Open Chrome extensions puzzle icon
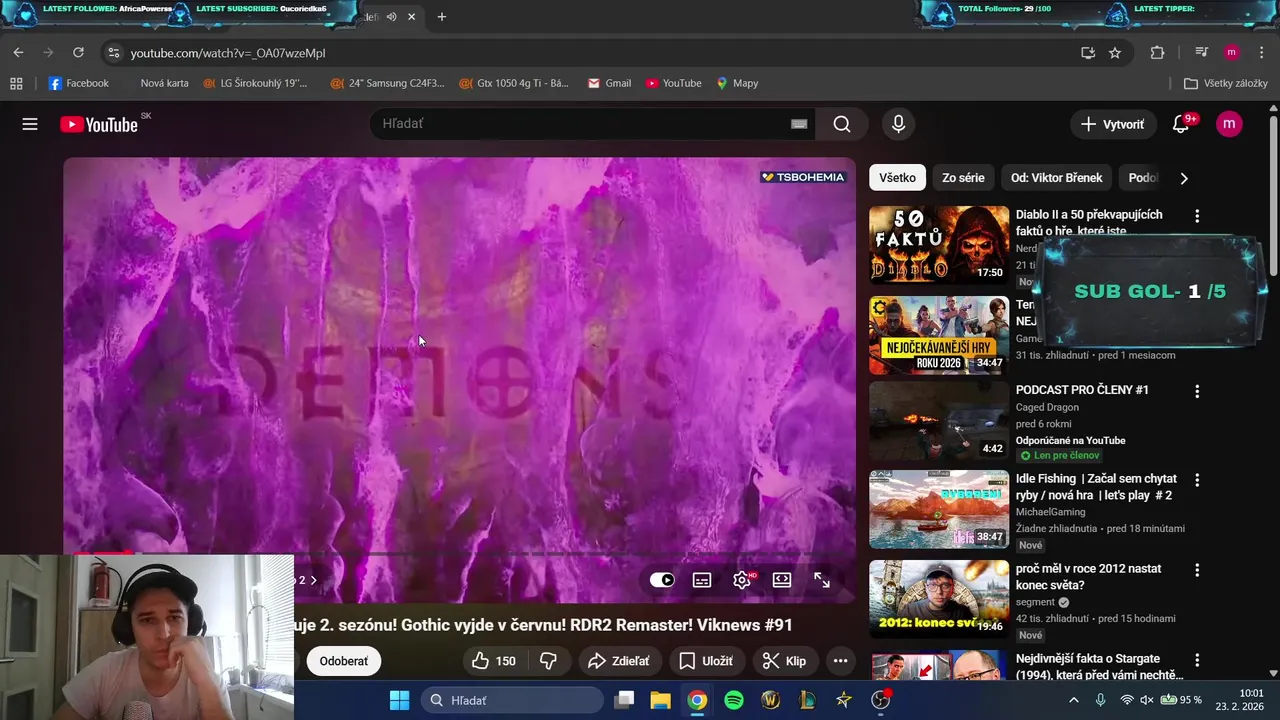Viewport: 1280px width, 720px height. tap(1158, 53)
